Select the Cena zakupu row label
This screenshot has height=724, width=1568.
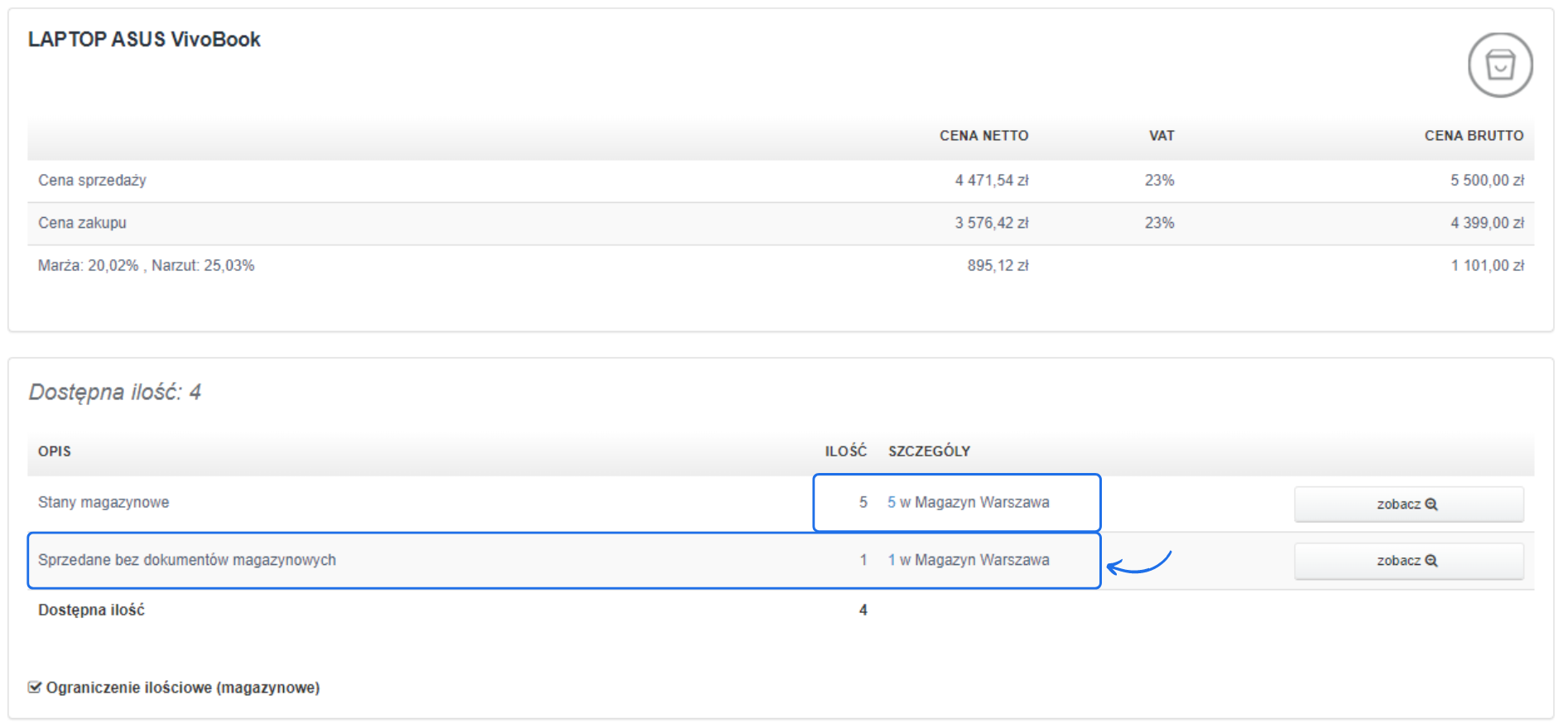pos(82,223)
